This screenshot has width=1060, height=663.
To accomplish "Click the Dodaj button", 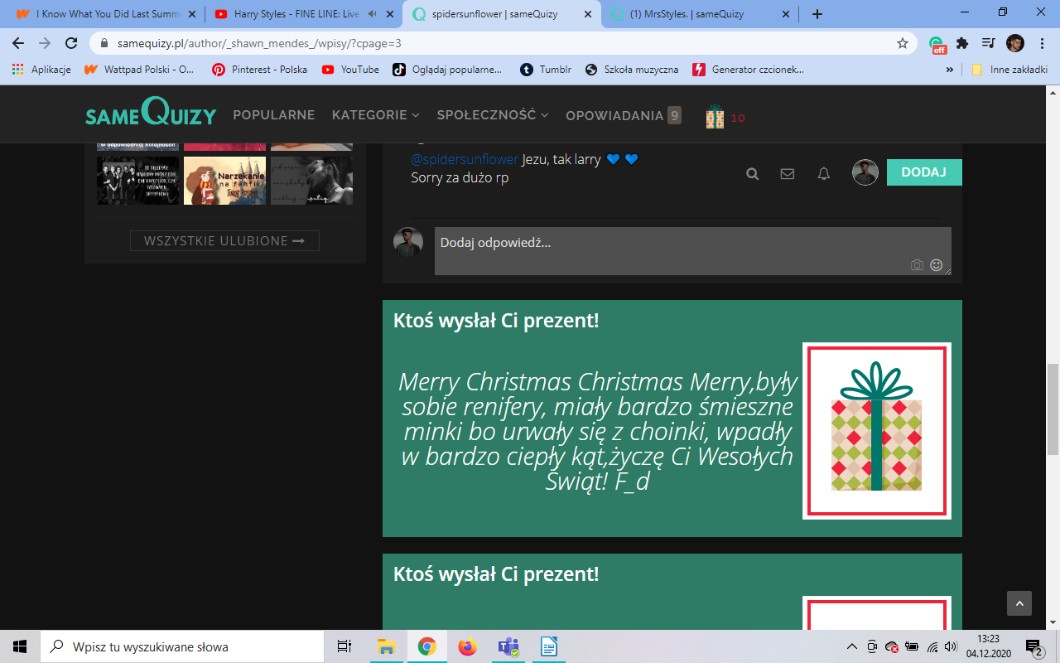I will tap(923, 172).
